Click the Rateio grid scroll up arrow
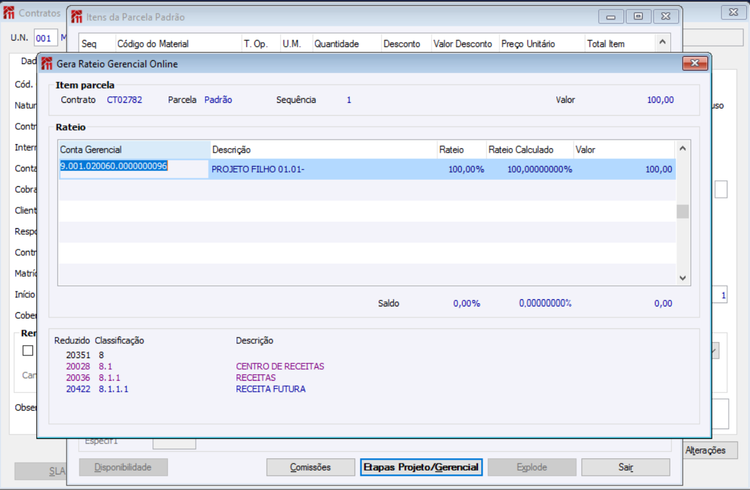Screen dimensions: 750x490 (683, 148)
